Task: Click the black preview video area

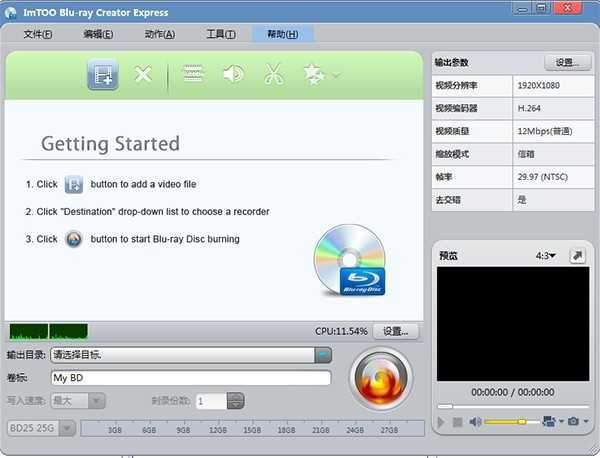Action: 513,324
